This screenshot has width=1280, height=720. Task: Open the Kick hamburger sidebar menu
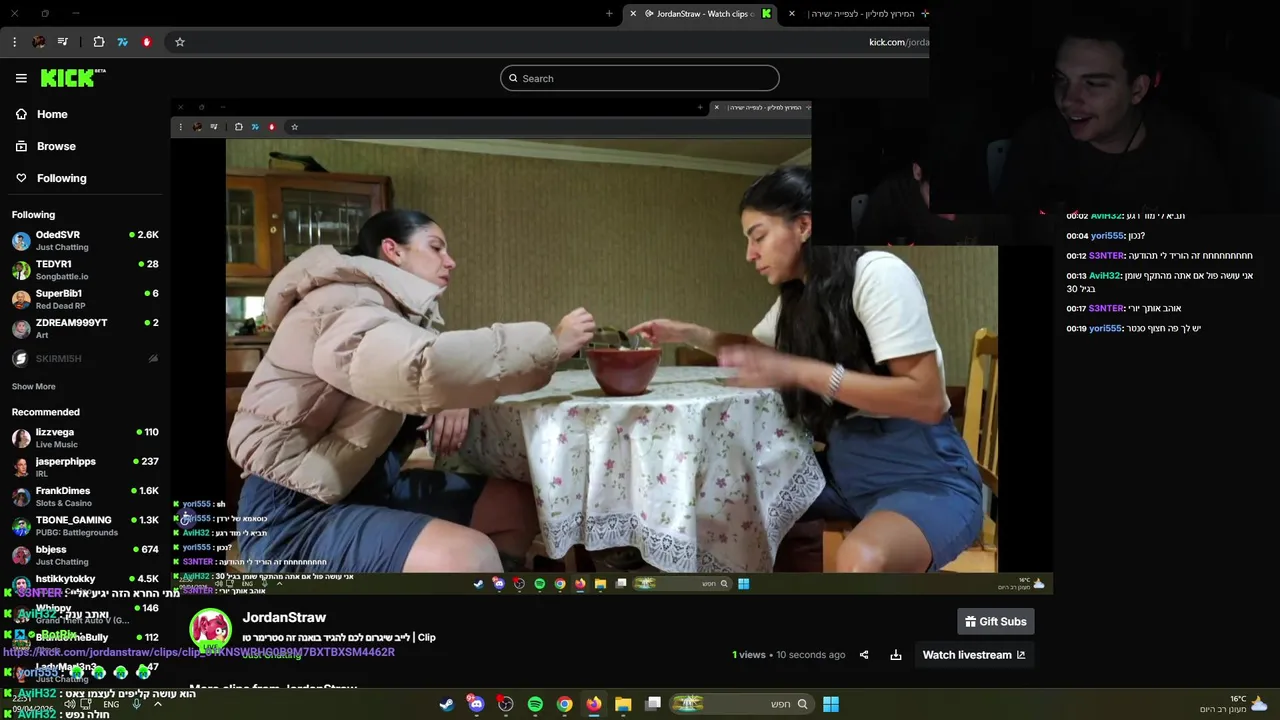(x=21, y=78)
